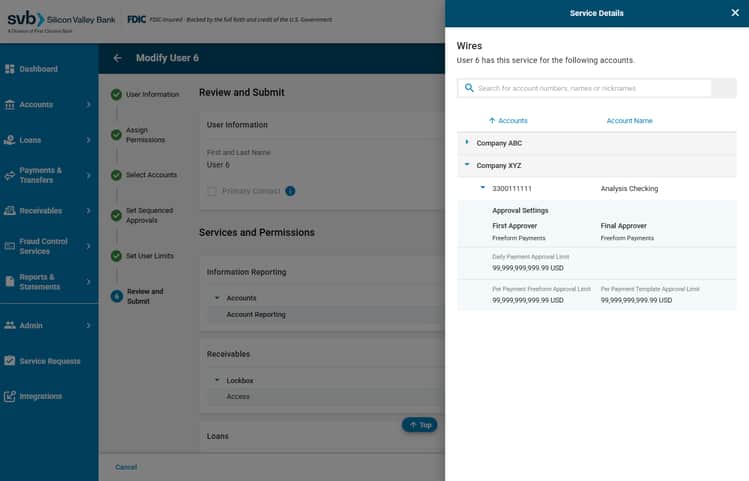Close the Service Details panel
This screenshot has width=749, height=481.
(735, 13)
